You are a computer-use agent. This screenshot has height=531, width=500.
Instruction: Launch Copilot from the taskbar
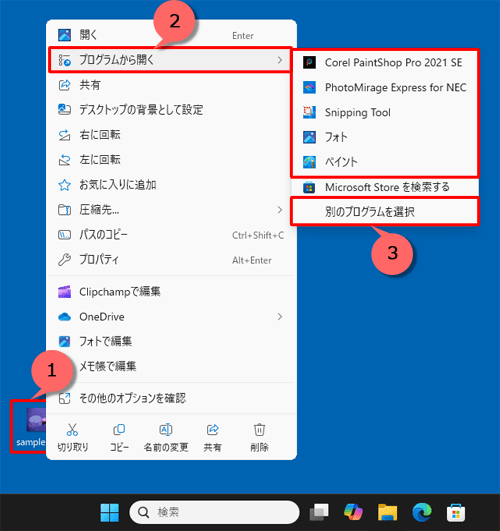tap(353, 512)
